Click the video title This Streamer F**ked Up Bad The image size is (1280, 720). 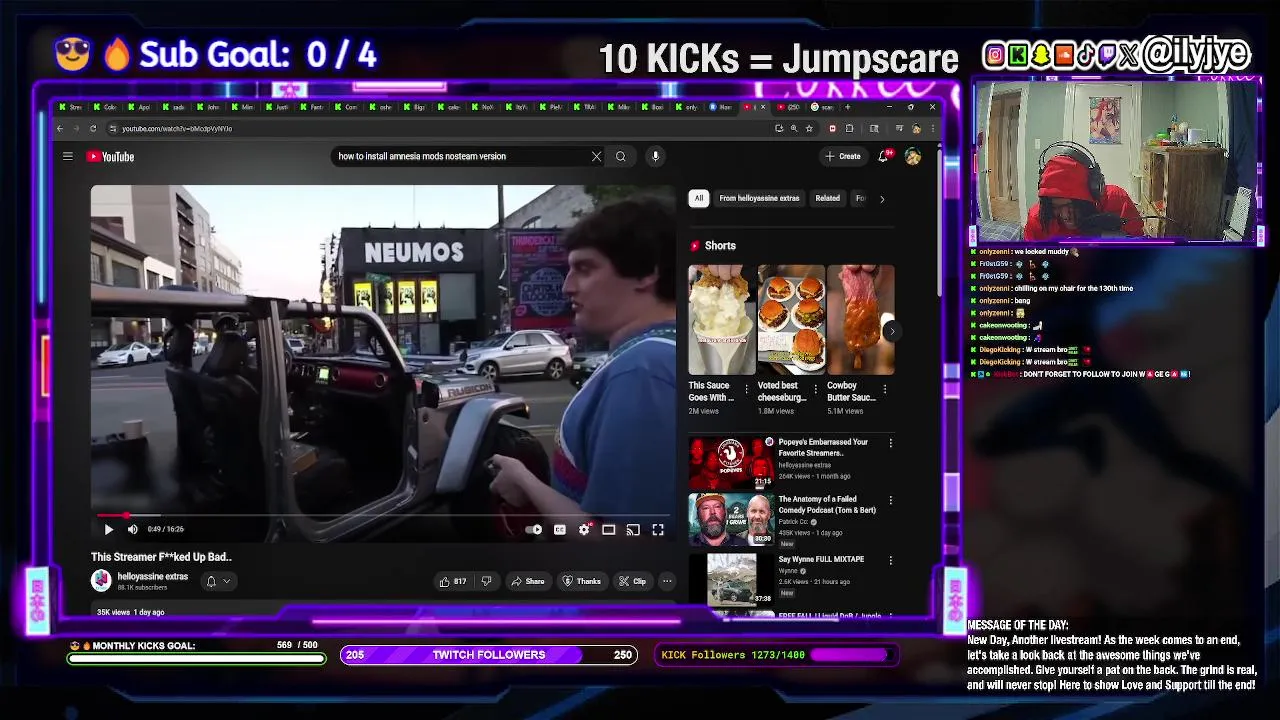(x=161, y=557)
